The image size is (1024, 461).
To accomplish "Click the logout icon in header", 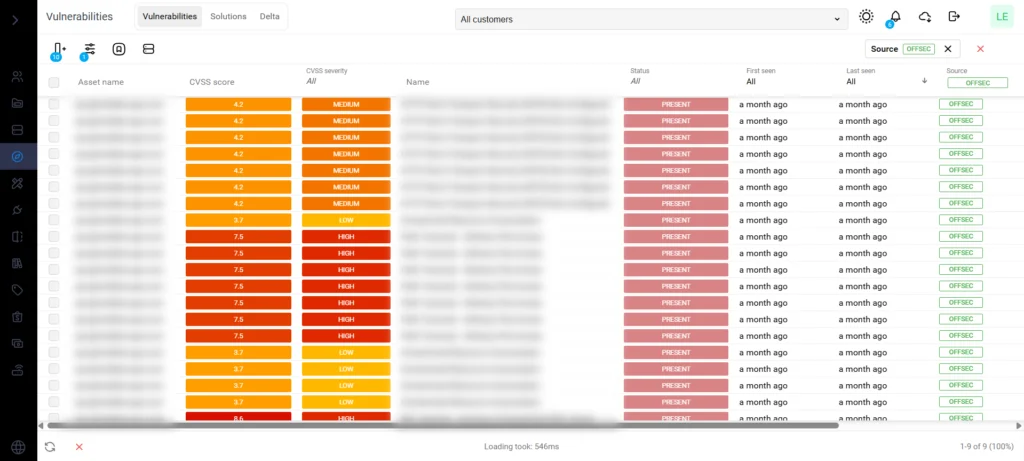I will [x=954, y=17].
